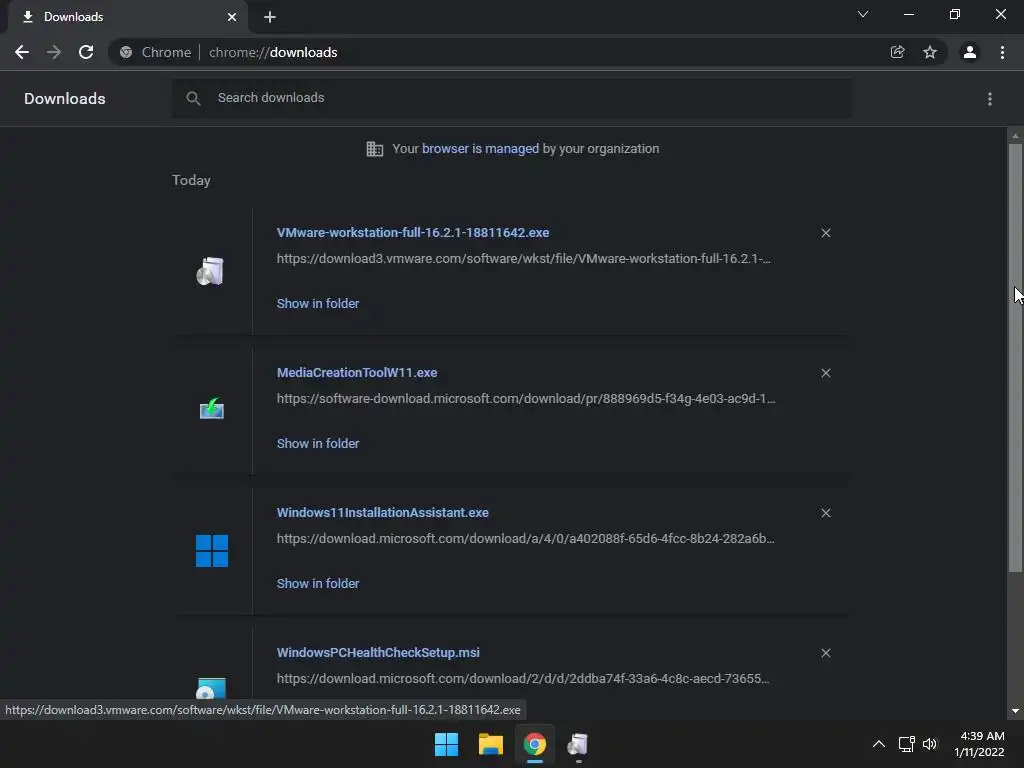The image size is (1024, 768).
Task: Remove Windows11InstallationAssistant.exe from list
Action: coord(825,513)
